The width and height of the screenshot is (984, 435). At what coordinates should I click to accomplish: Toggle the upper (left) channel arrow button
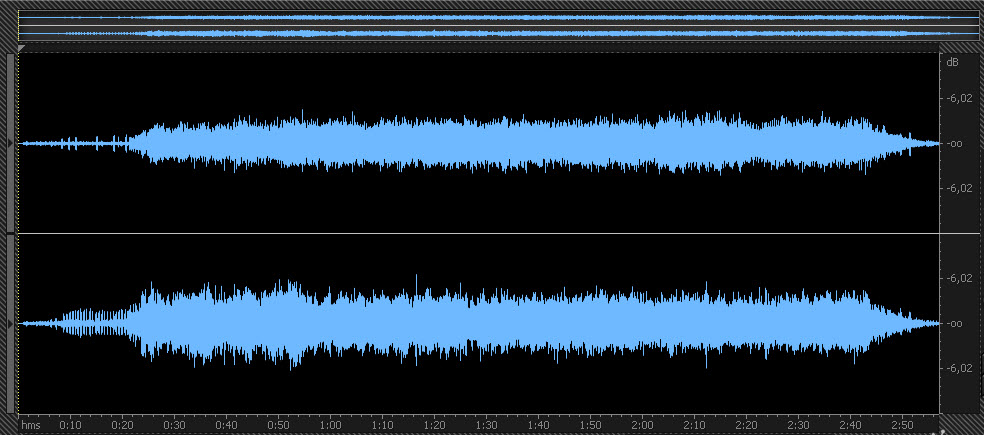[10, 143]
